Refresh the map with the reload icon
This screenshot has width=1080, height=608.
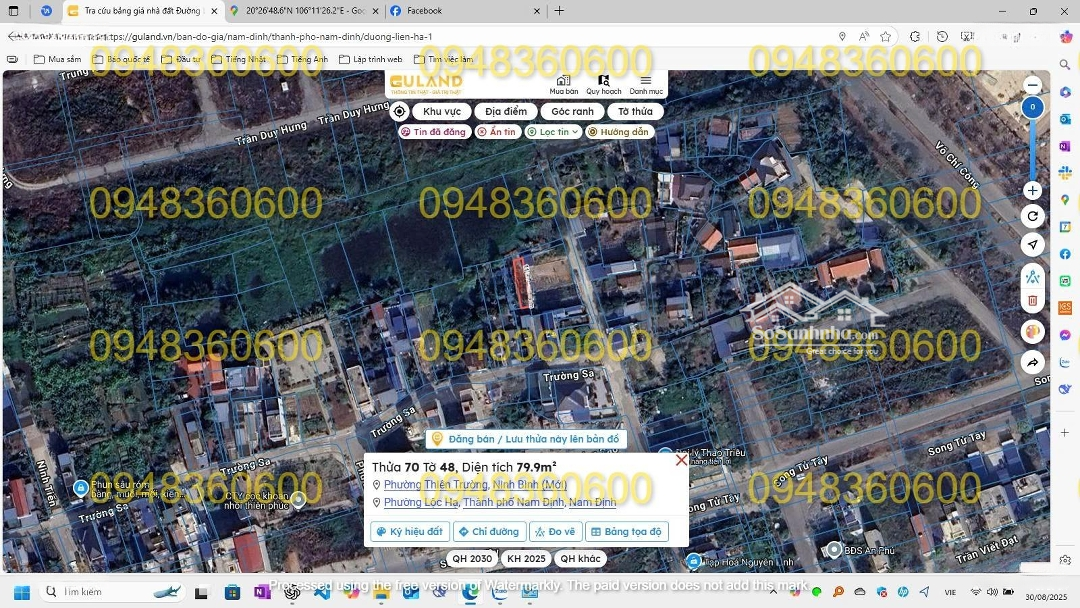(1032, 216)
